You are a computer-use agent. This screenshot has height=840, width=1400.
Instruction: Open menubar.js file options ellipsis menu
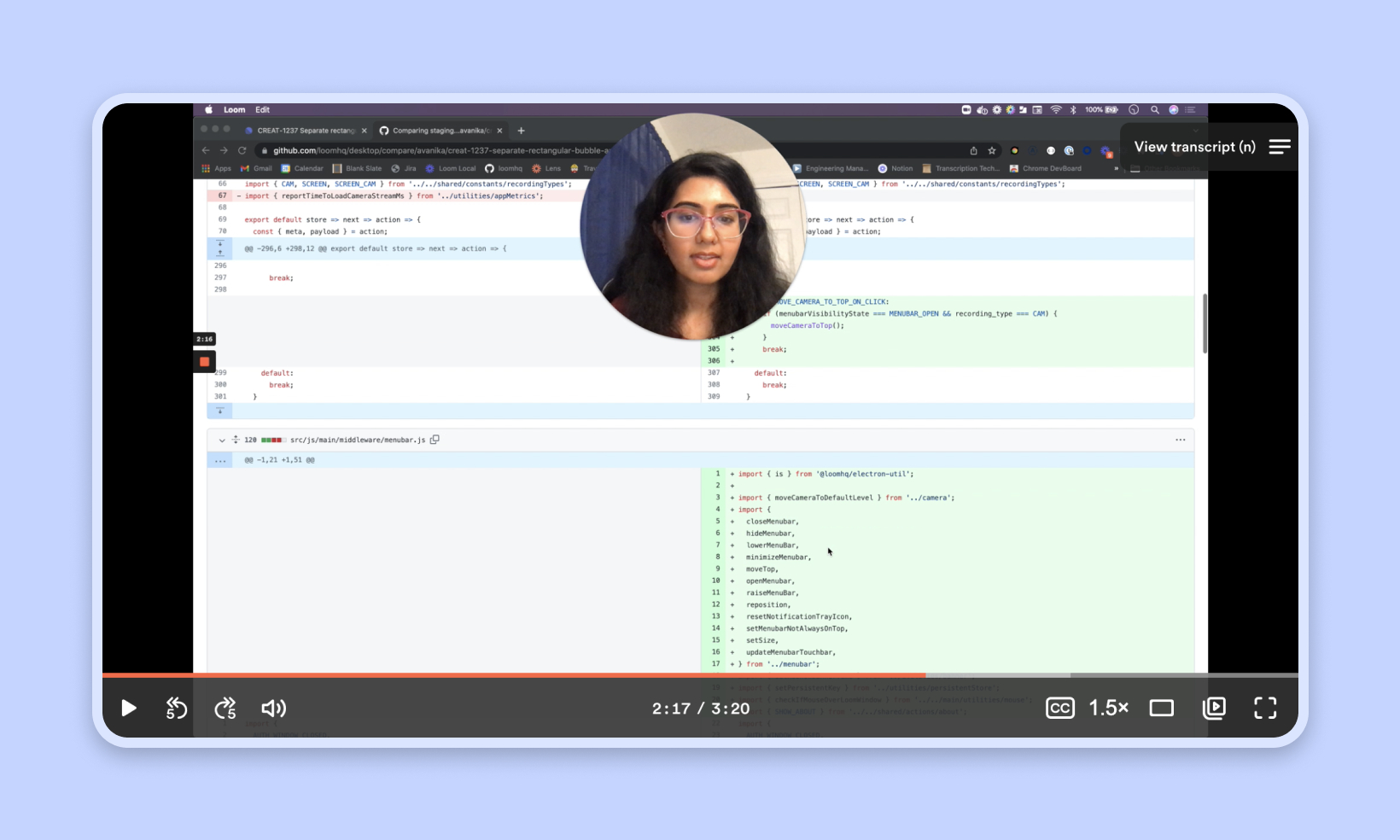1181,440
